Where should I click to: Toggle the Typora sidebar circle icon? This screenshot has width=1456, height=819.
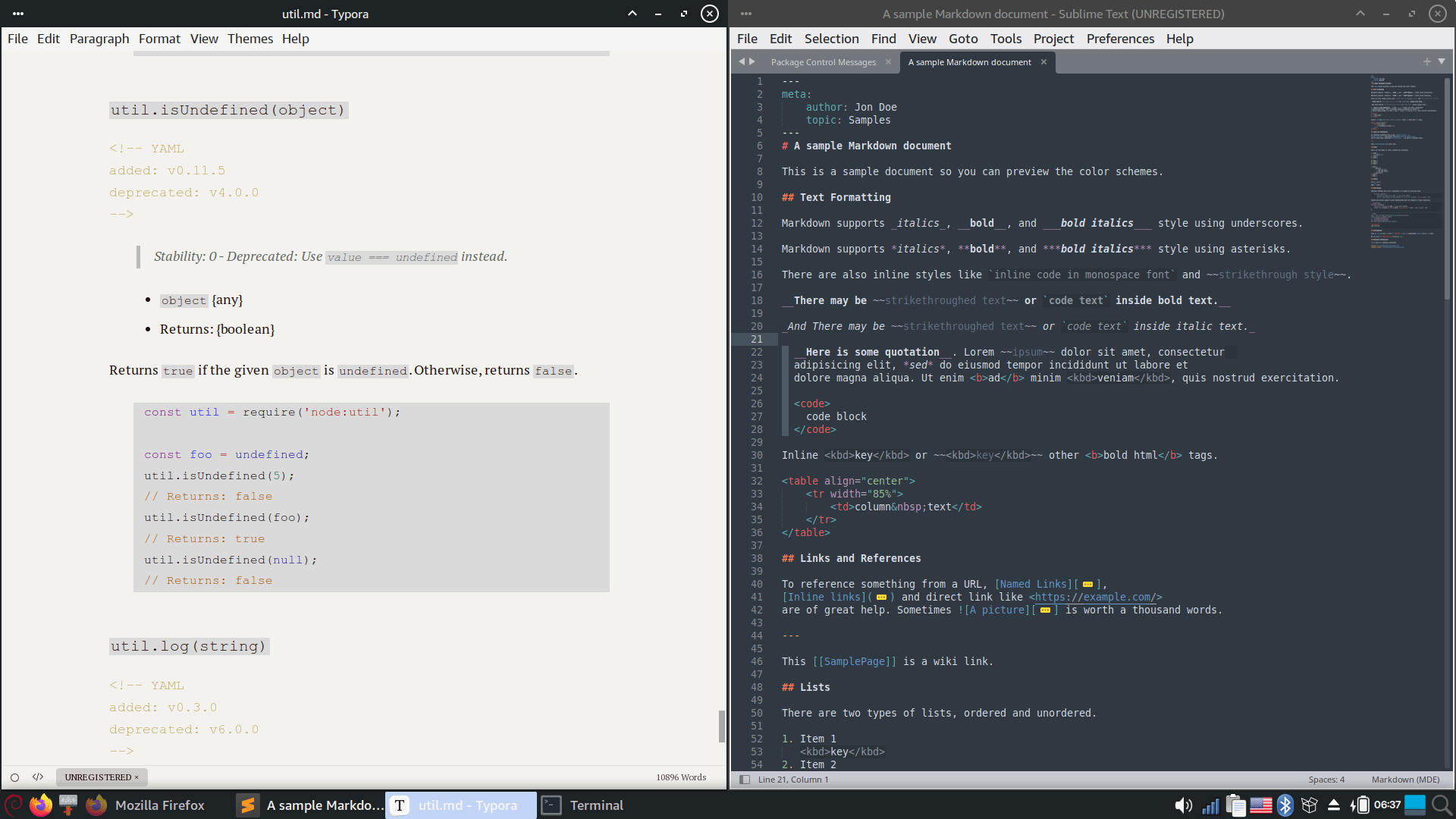pos(14,777)
